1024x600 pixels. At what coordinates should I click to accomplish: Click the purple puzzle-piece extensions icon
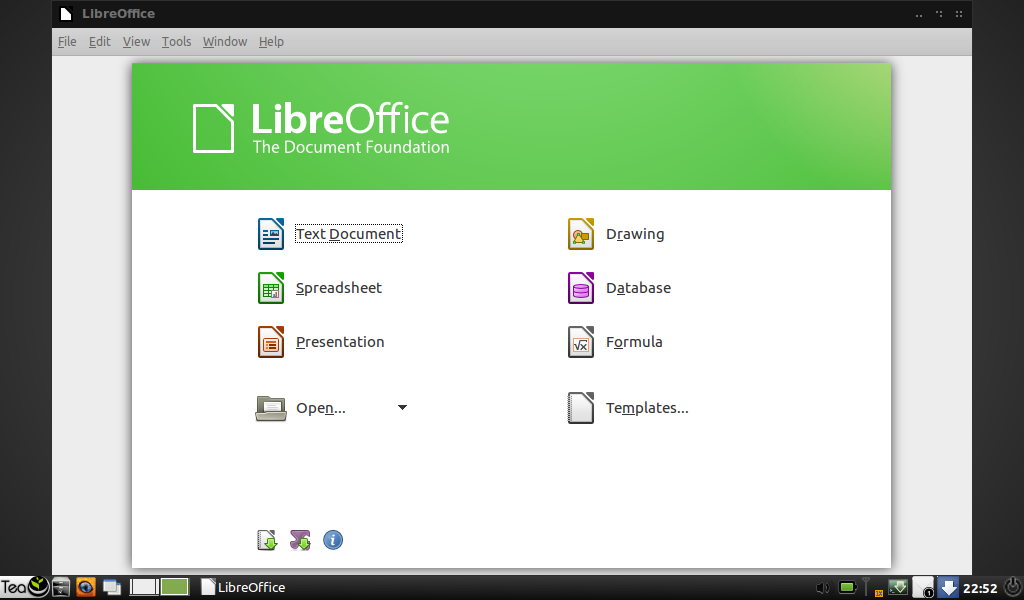tap(300, 540)
